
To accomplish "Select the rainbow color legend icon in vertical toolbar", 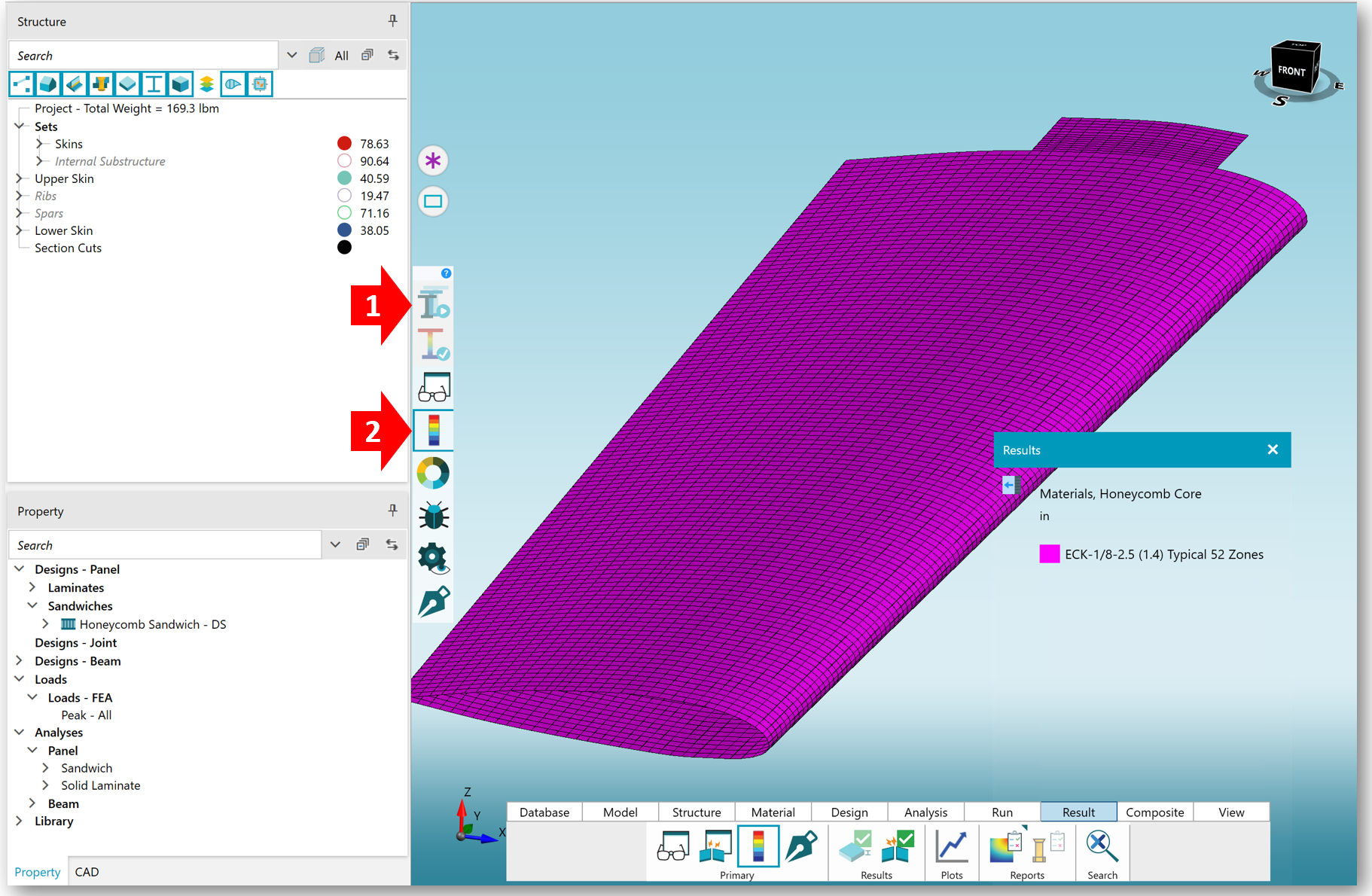I will coord(434,431).
